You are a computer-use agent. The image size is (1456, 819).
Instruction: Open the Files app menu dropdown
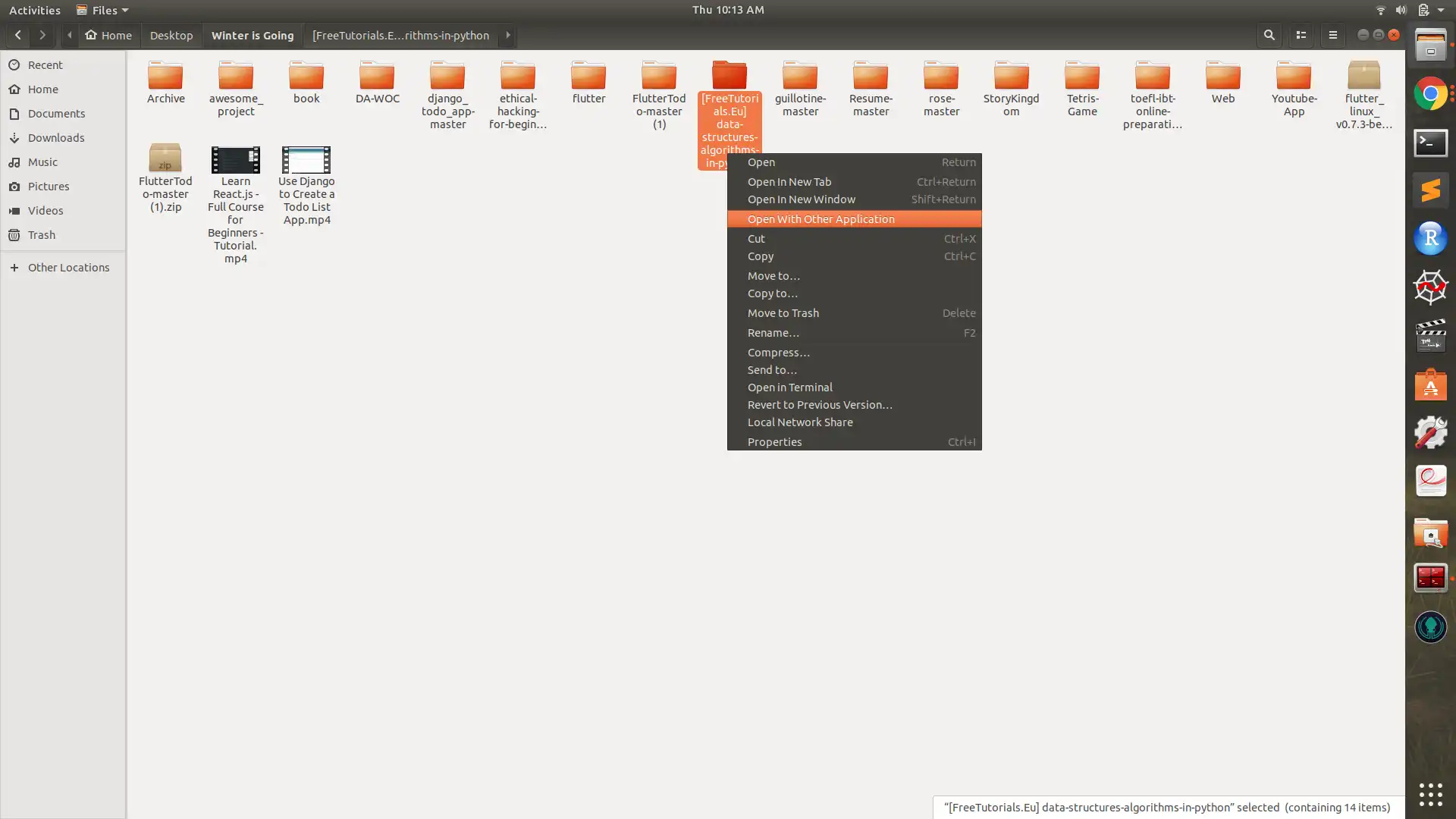pyautogui.click(x=103, y=10)
